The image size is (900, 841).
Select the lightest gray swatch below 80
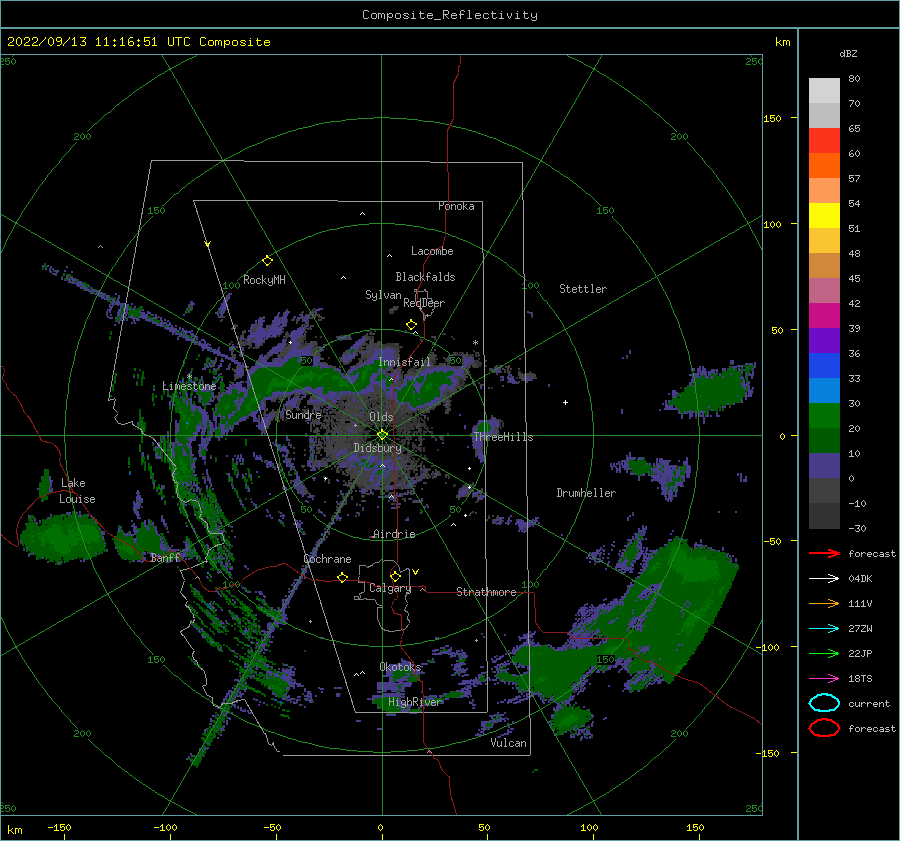click(x=824, y=91)
